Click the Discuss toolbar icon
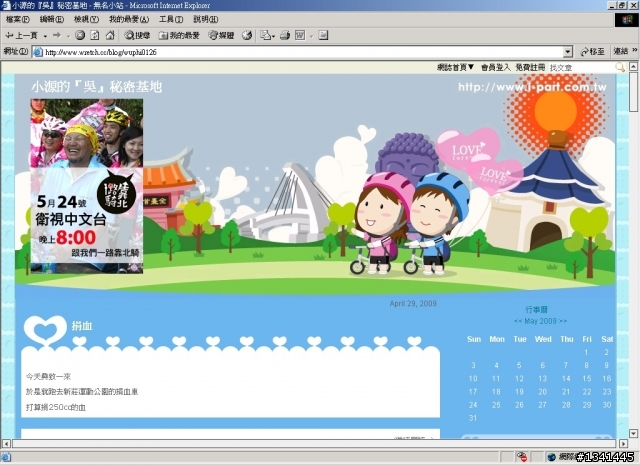The image size is (640, 465). click(x=323, y=36)
